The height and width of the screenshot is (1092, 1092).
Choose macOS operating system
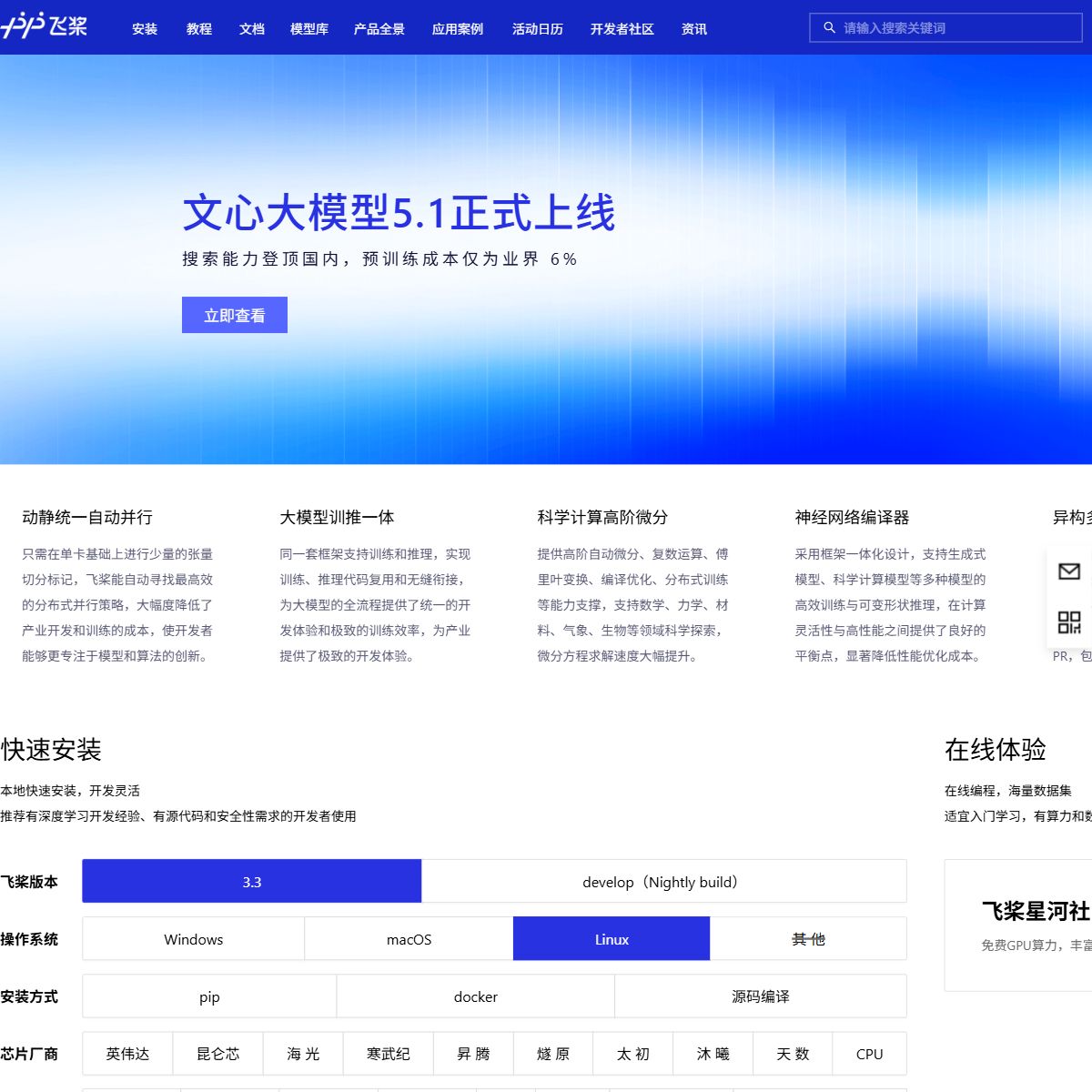coord(409,939)
